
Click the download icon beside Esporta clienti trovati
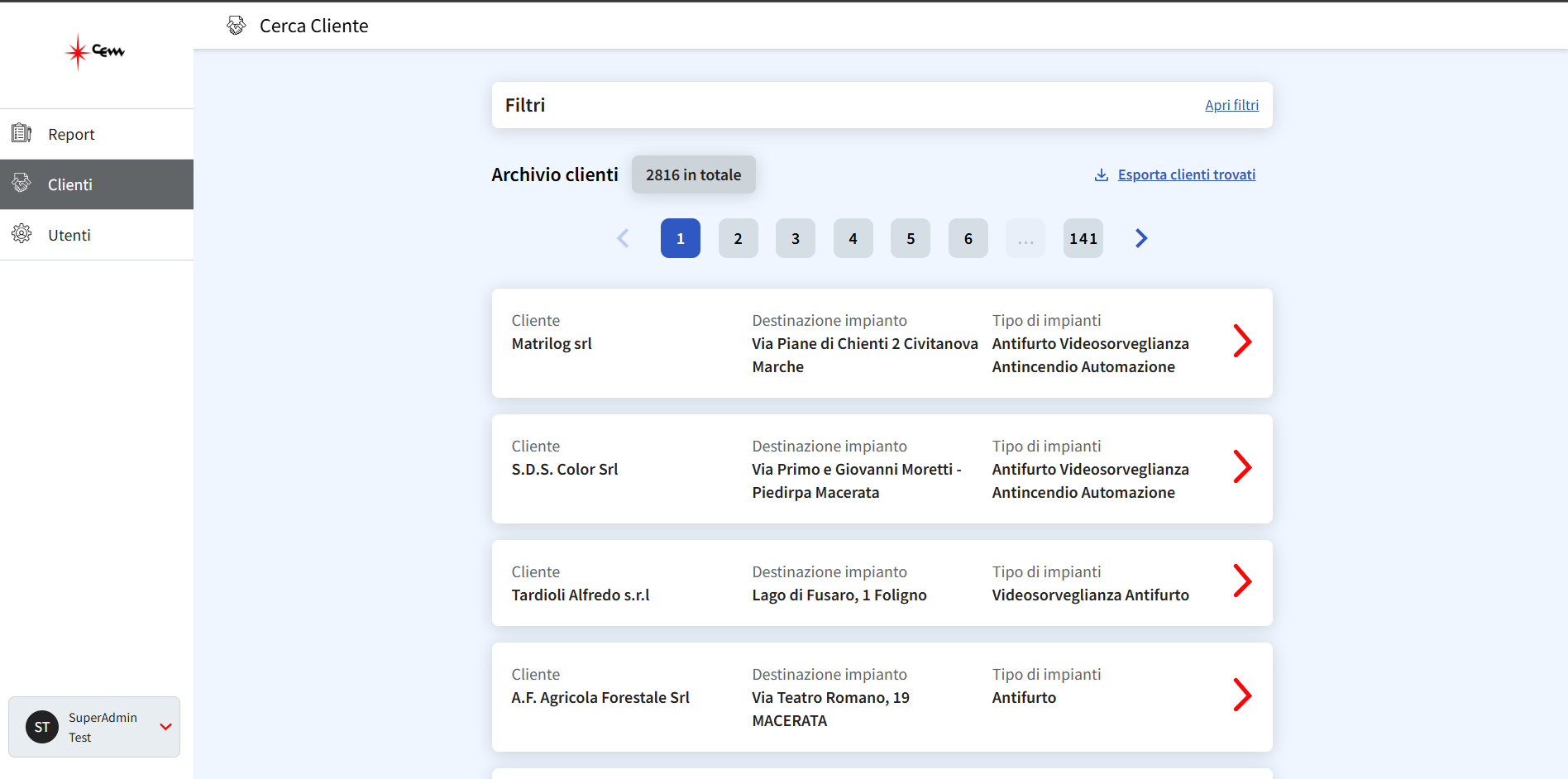[x=1102, y=174]
